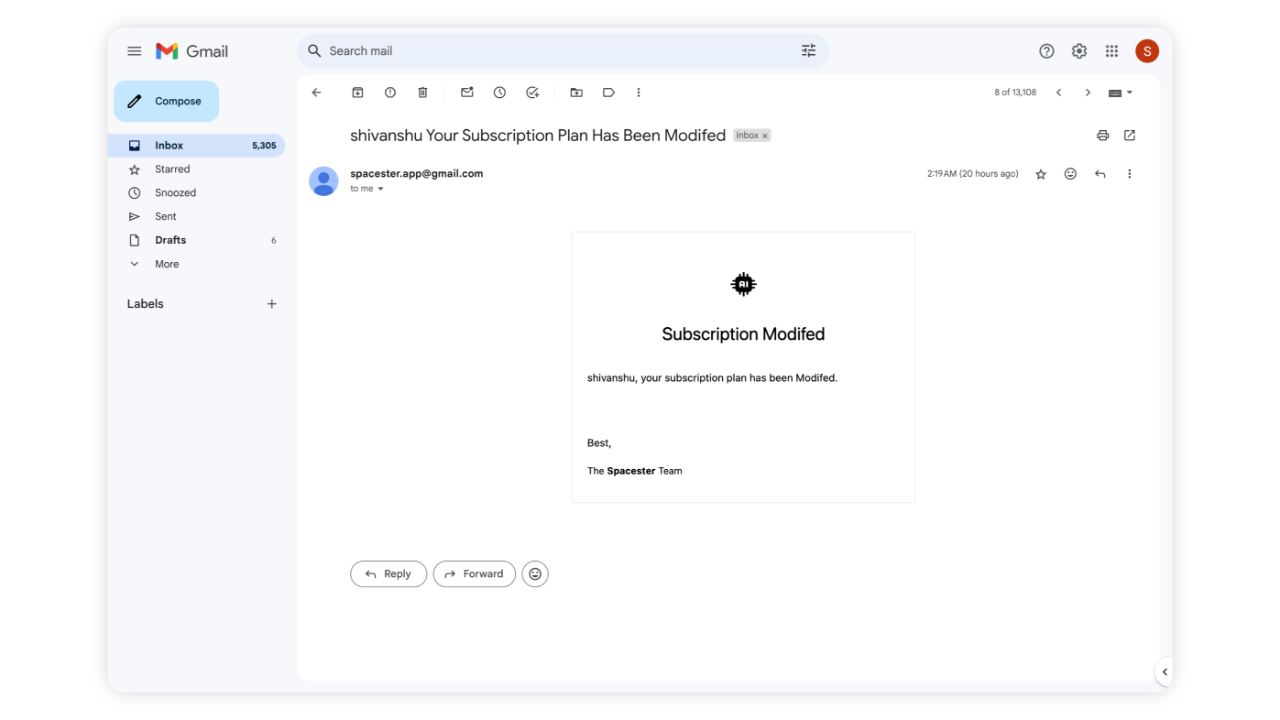This screenshot has height=720, width=1280.
Task: Reply to the email
Action: pyautogui.click(x=388, y=573)
